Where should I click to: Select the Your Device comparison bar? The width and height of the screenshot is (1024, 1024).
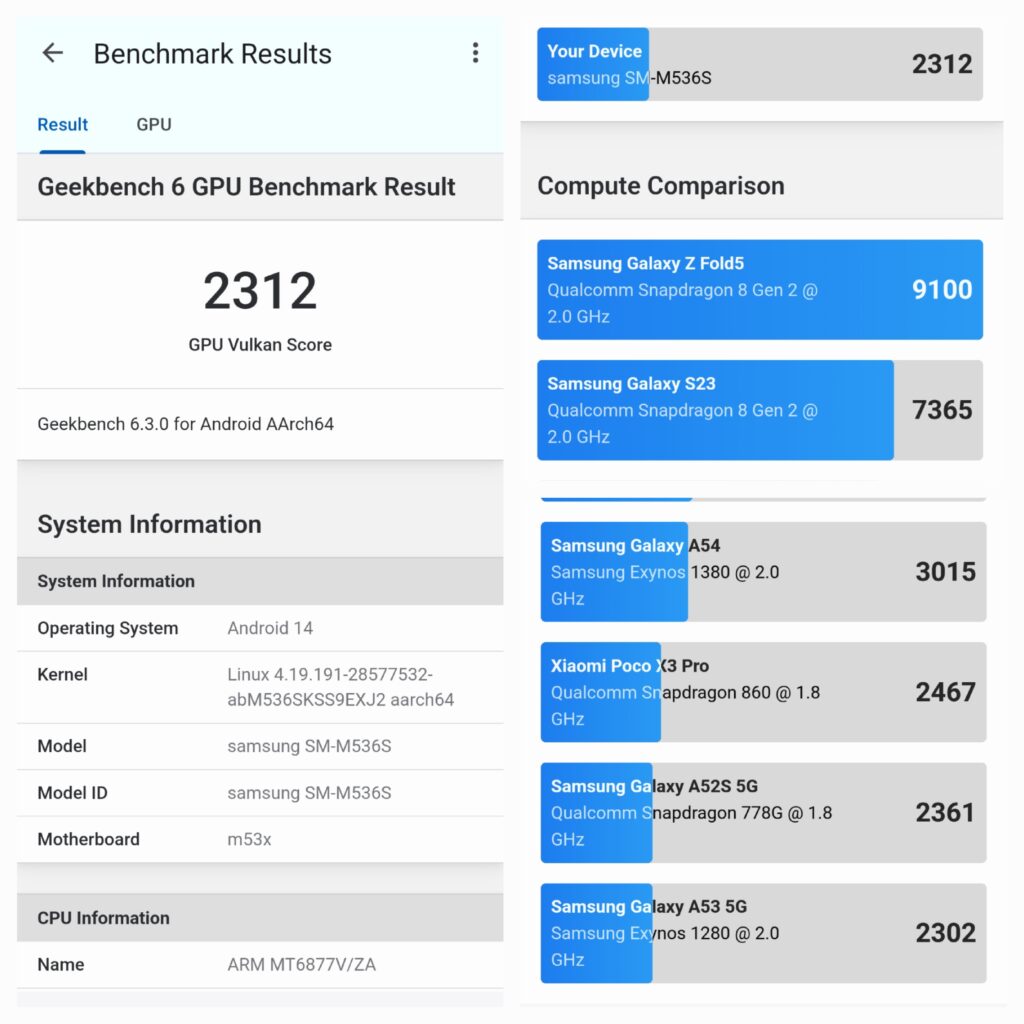coord(760,64)
